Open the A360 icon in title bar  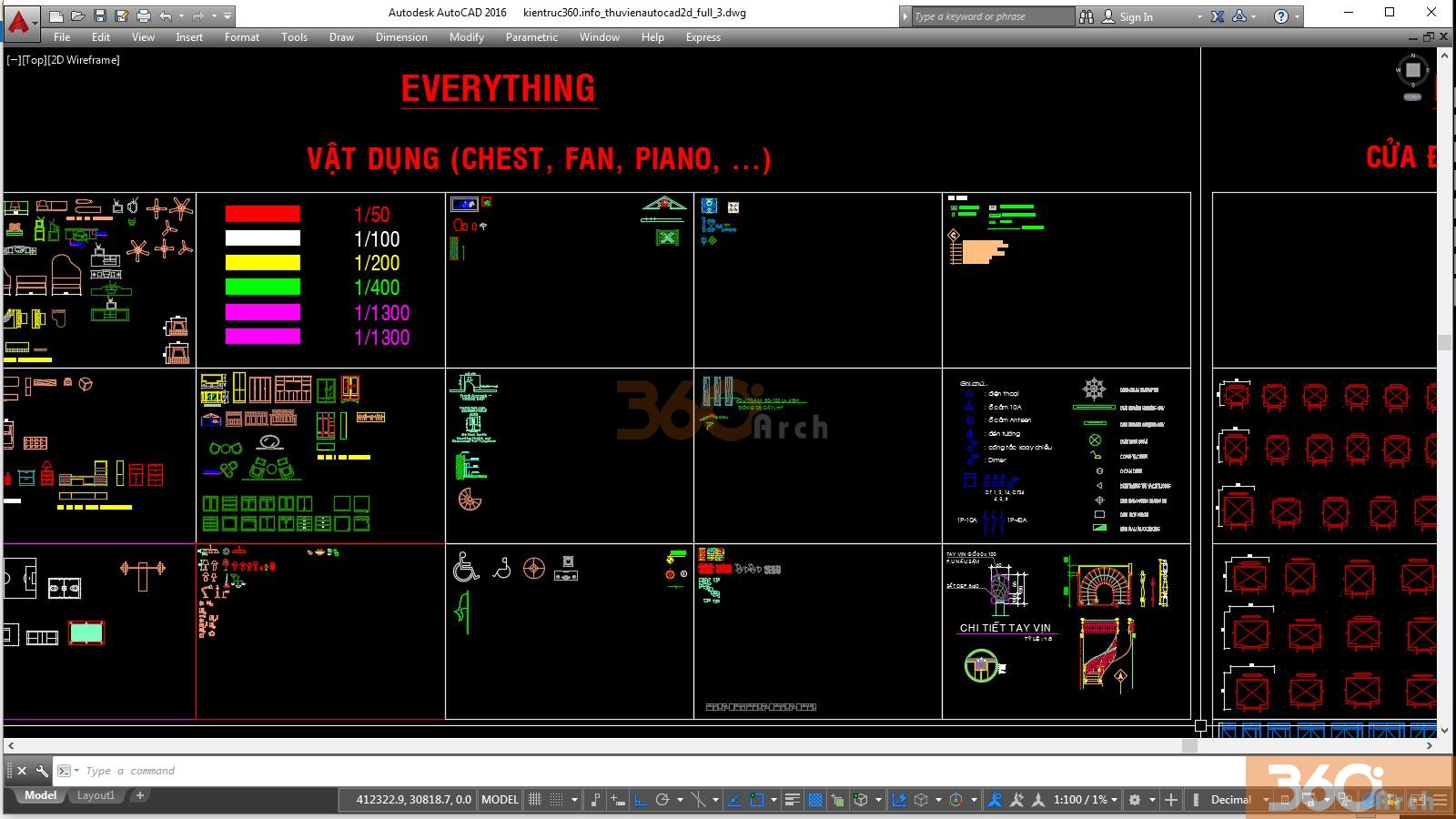tap(1239, 16)
